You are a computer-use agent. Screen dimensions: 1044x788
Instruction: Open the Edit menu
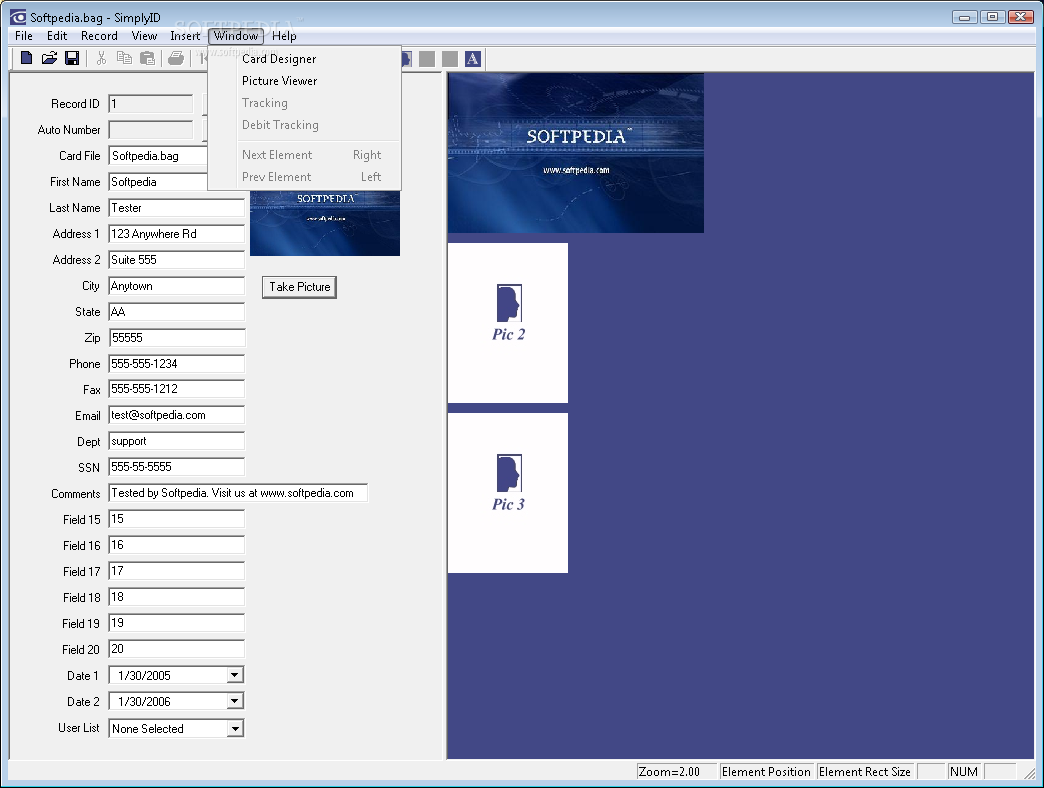pyautogui.click(x=57, y=36)
